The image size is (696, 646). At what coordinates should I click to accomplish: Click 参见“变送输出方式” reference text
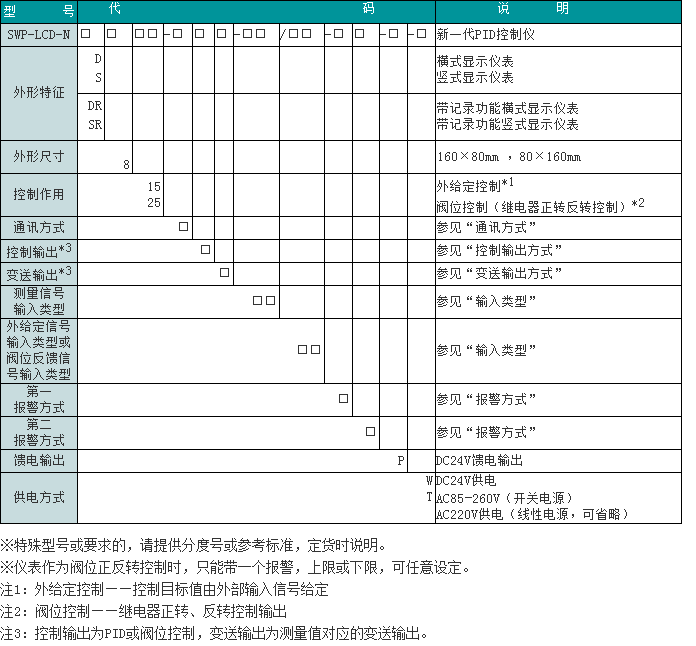[499, 273]
